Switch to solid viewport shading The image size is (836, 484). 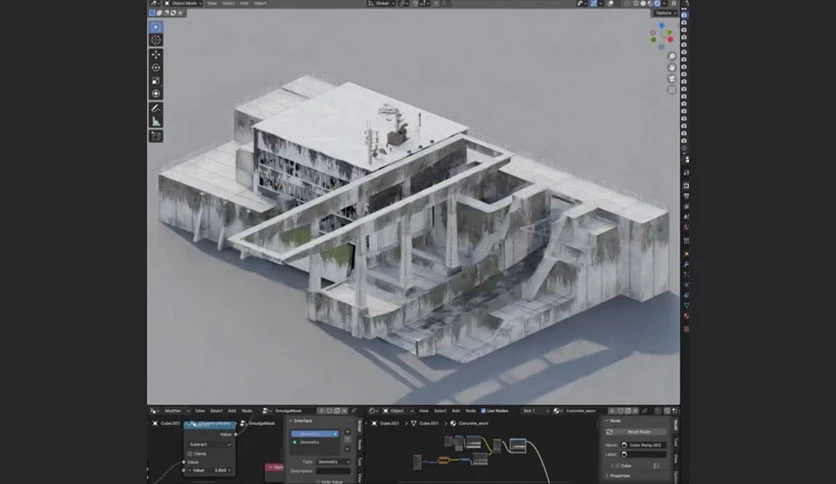tap(643, 3)
